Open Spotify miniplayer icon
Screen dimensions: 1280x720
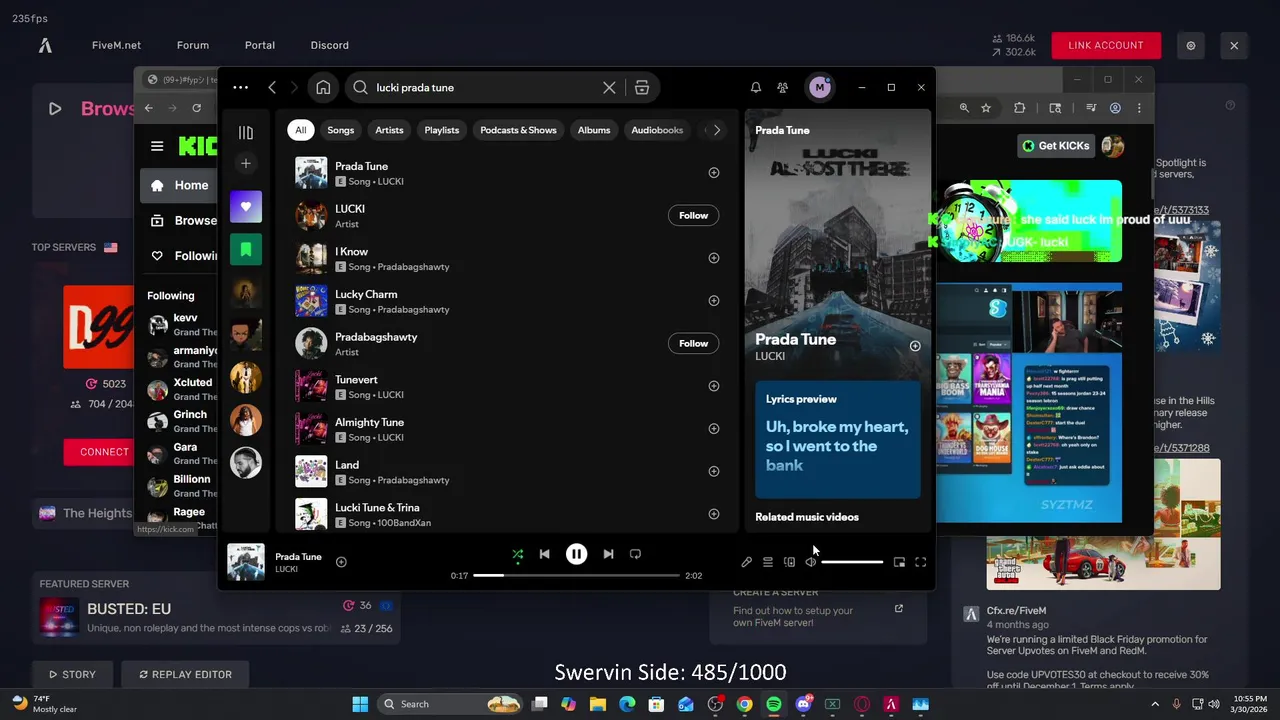(x=899, y=562)
